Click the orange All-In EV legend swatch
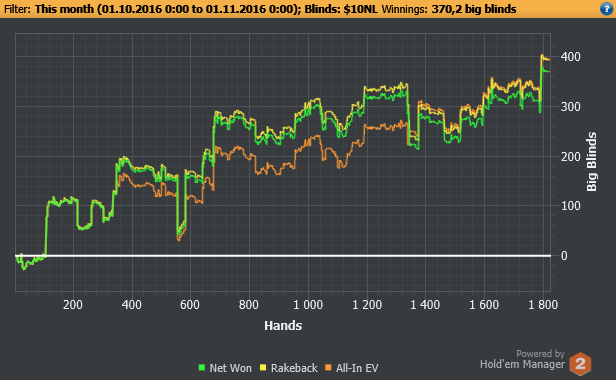Screen dimensions: 616x380 (x=328, y=368)
